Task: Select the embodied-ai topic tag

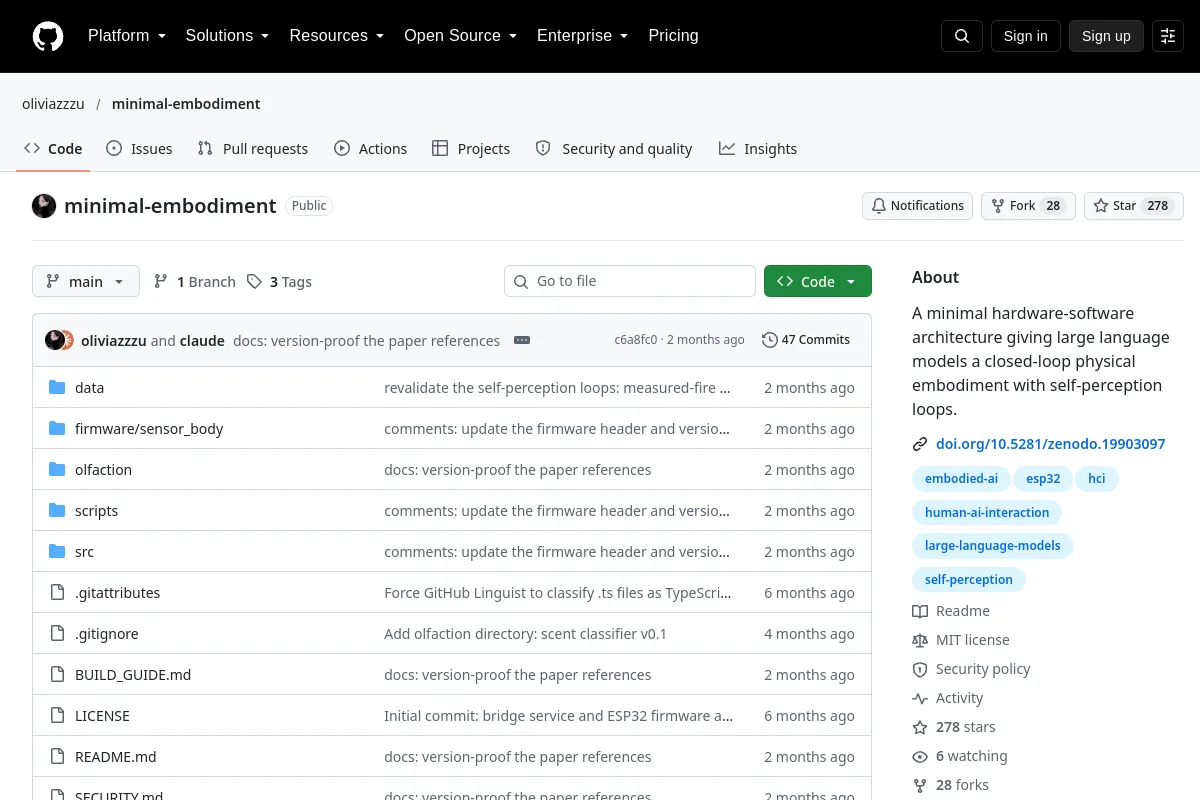Action: pyautogui.click(x=961, y=479)
